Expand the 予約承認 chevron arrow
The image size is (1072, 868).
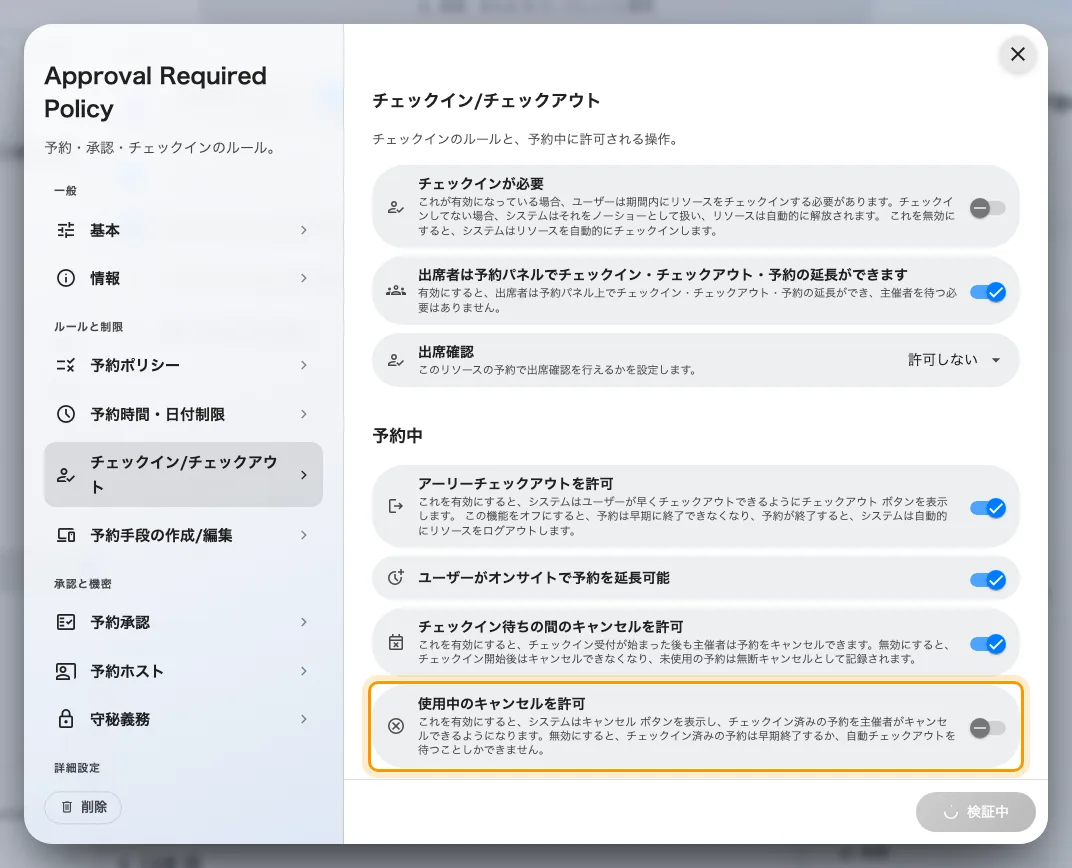tap(304, 622)
